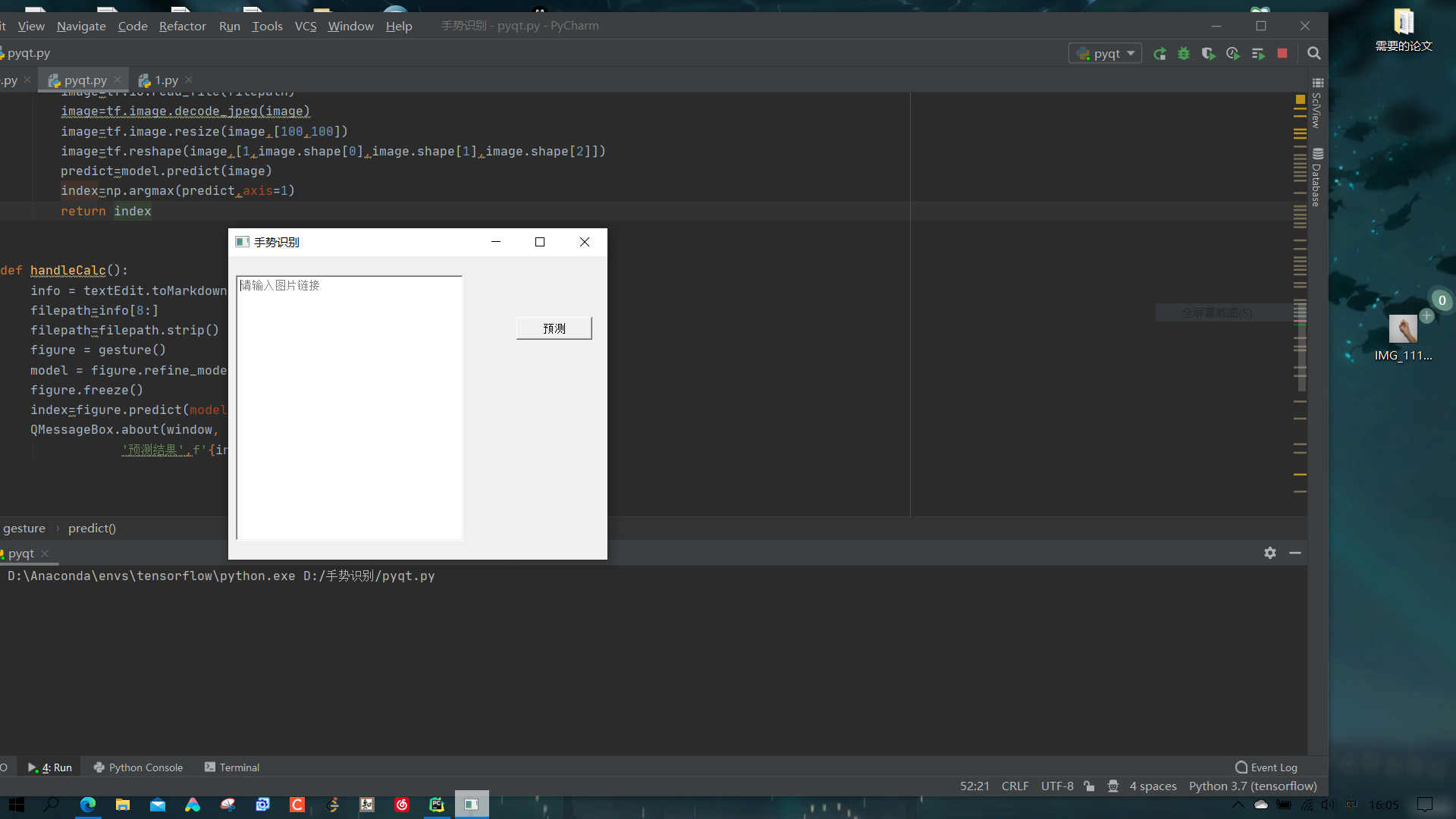The width and height of the screenshot is (1456, 819).
Task: Open the CRLF line separator selector
Action: pos(1015,786)
